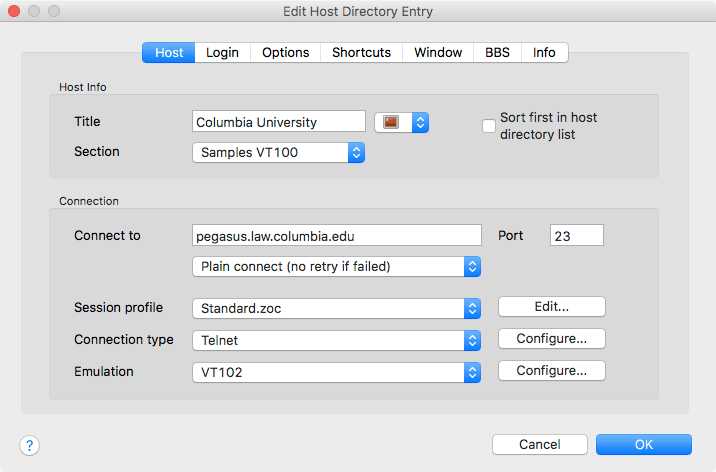Enable Sort first in host directory list
716x472 pixels.
point(489,126)
